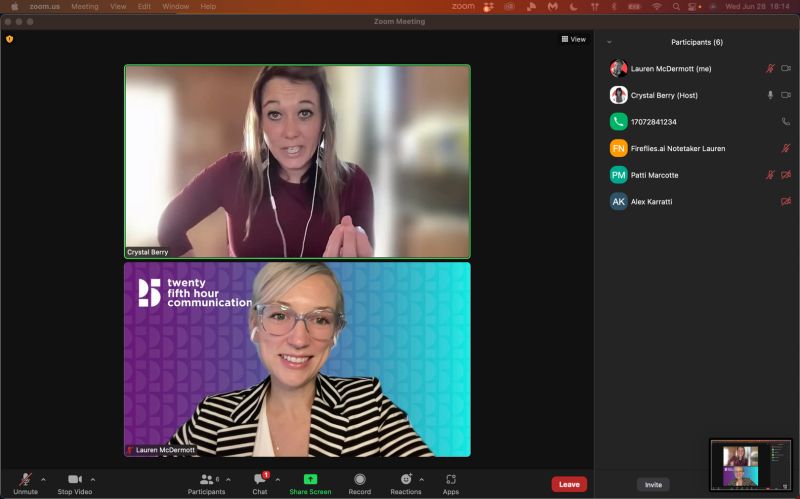The width and height of the screenshot is (800, 499).
Task: Open the Apps panel
Action: [x=451, y=483]
